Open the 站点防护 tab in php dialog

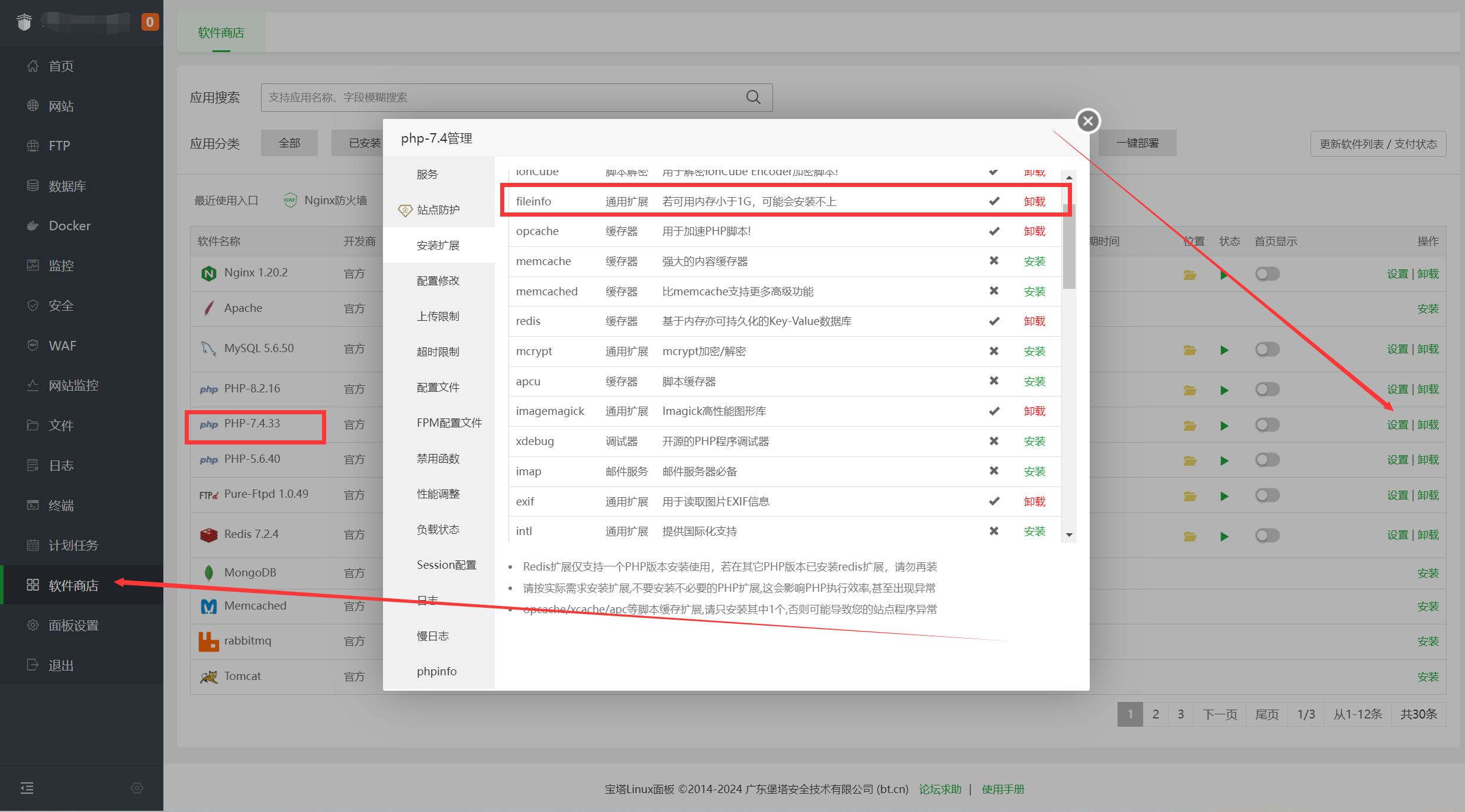pos(439,210)
